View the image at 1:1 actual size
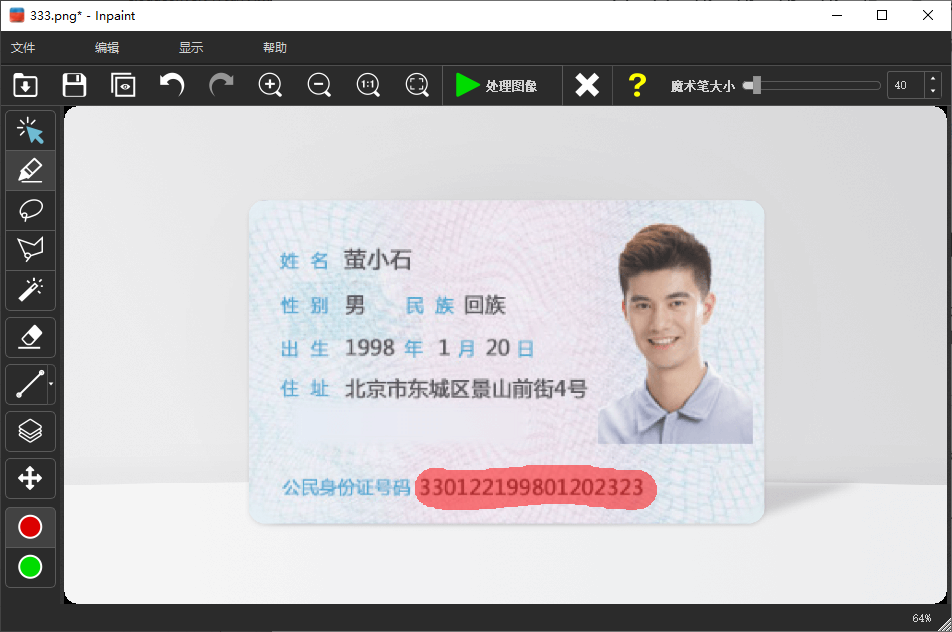 point(368,85)
